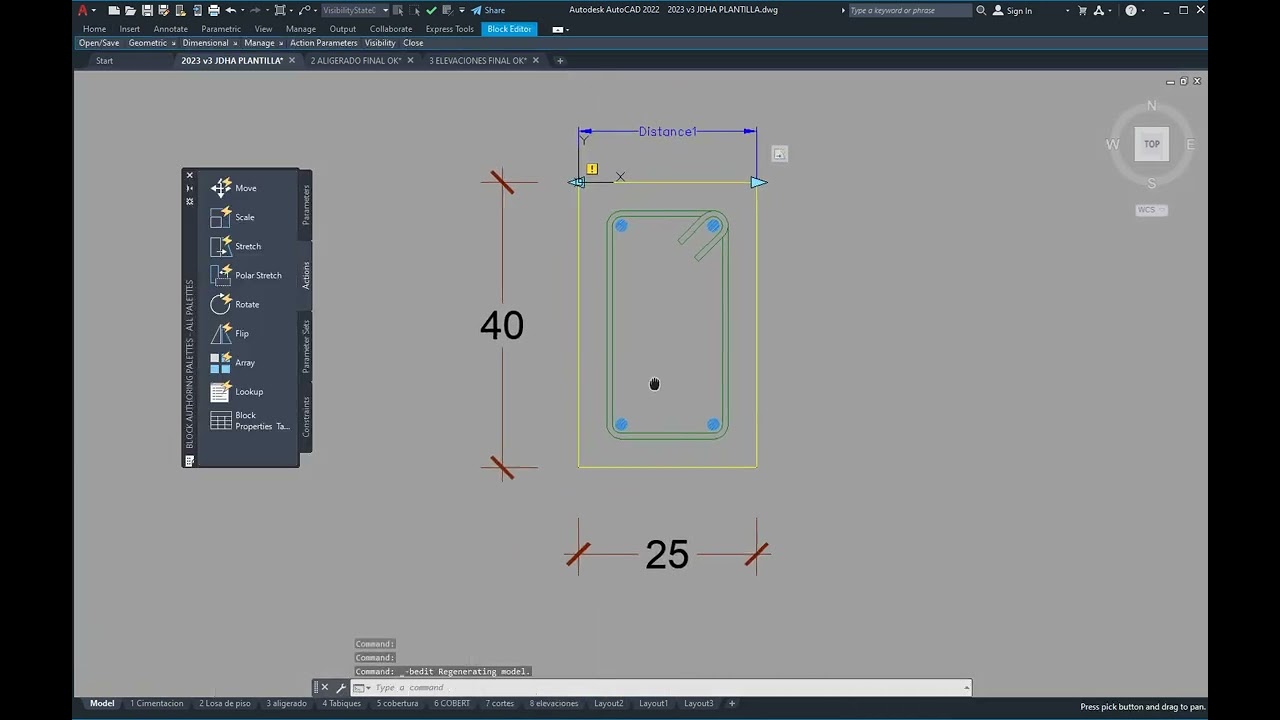The height and width of the screenshot is (720, 1280).
Task: Save the drawing with the disk icon
Action: point(147,10)
